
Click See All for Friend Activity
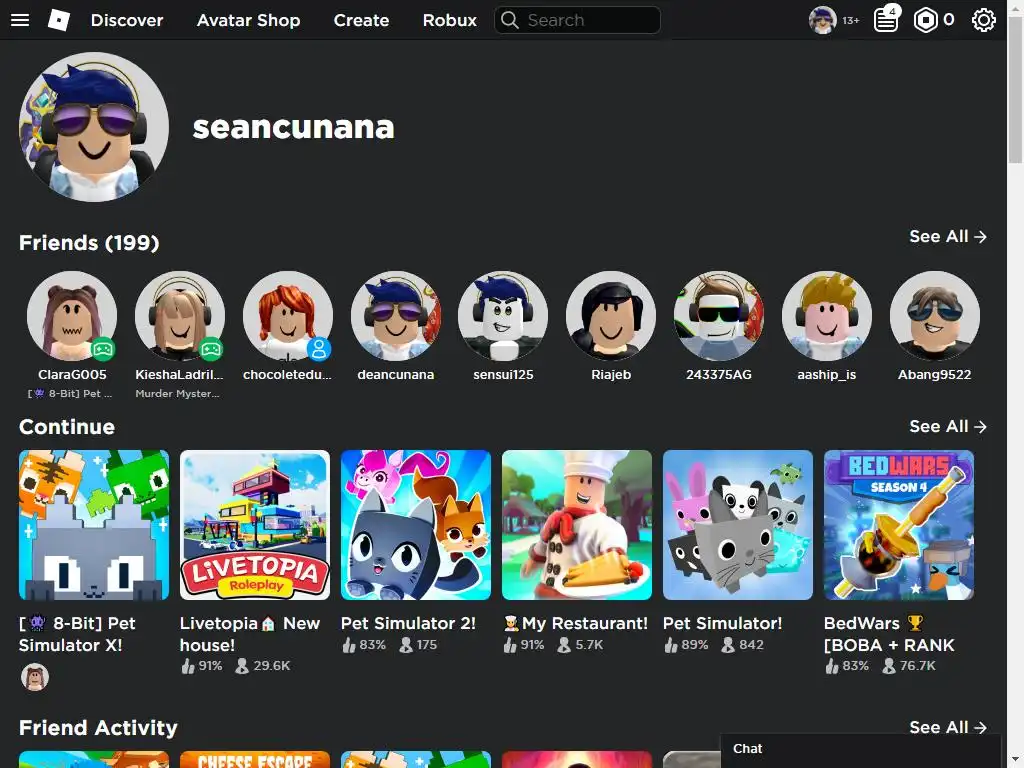[x=948, y=728]
